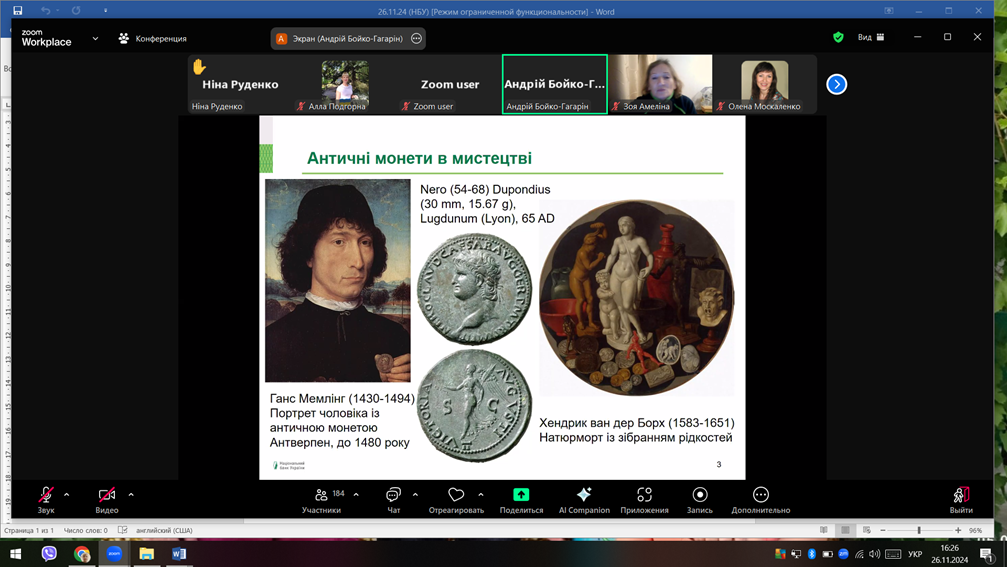
Task: Turn on camera with Видео button
Action: [107, 499]
